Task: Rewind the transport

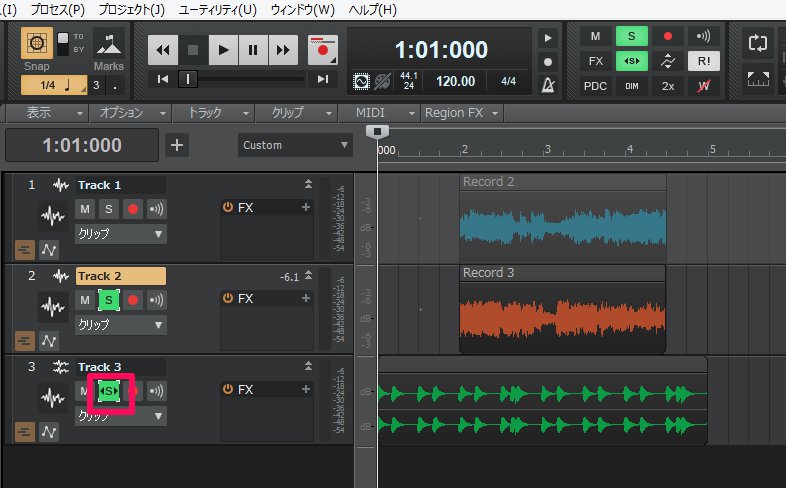Action: 163,50
